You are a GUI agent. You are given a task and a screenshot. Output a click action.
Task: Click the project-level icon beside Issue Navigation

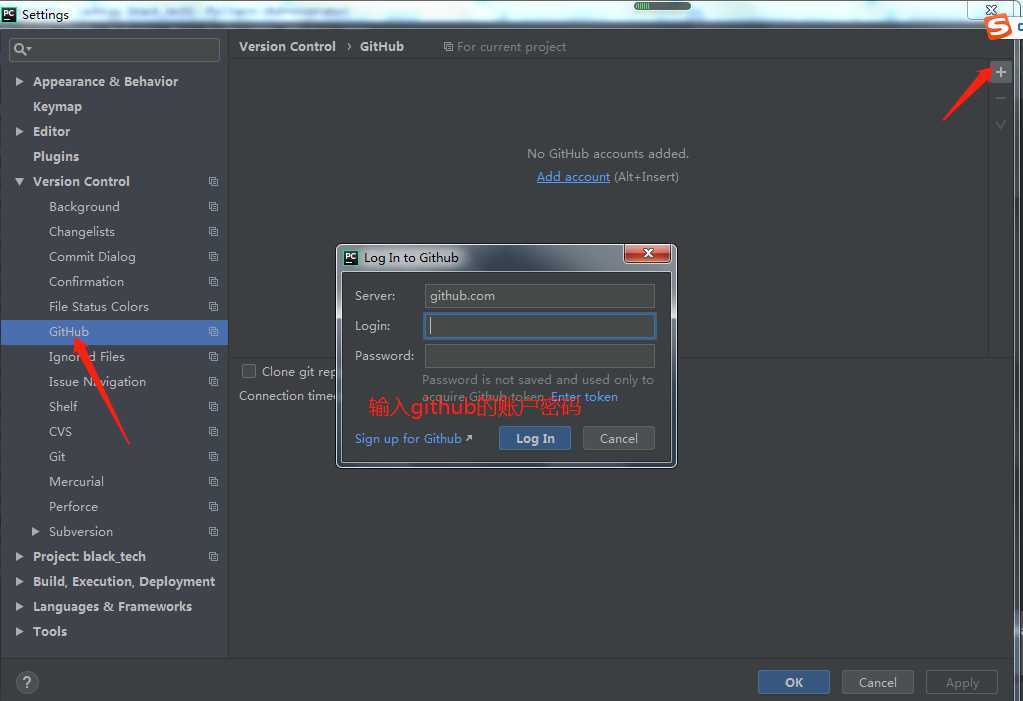pyautogui.click(x=213, y=381)
